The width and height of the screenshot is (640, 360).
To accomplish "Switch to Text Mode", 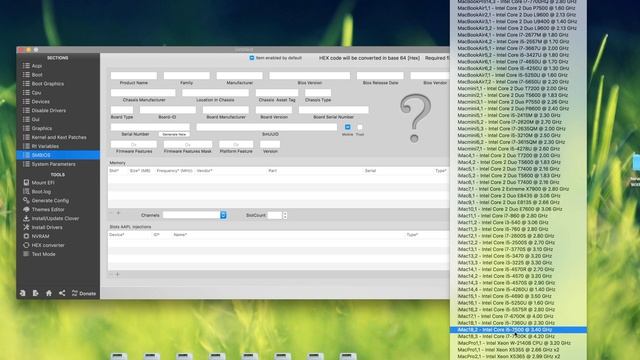I will tap(43, 254).
